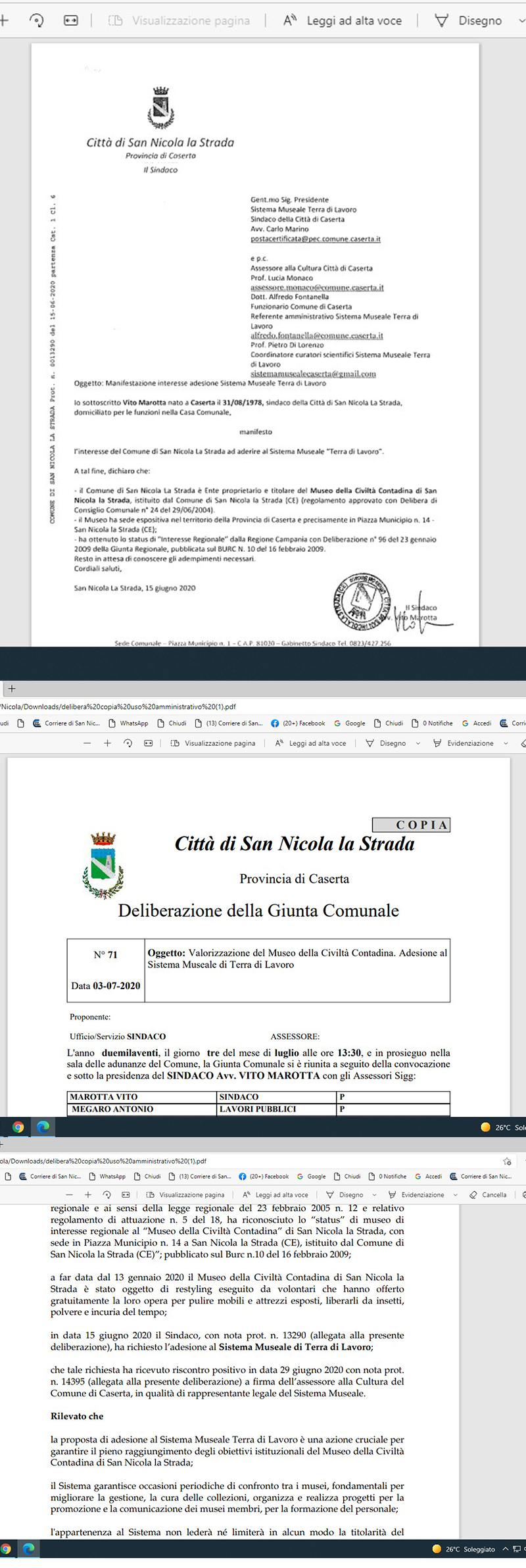Open WhatsApp bookmark above the Deliberazione title page
526x1568 pixels.
click(x=128, y=723)
